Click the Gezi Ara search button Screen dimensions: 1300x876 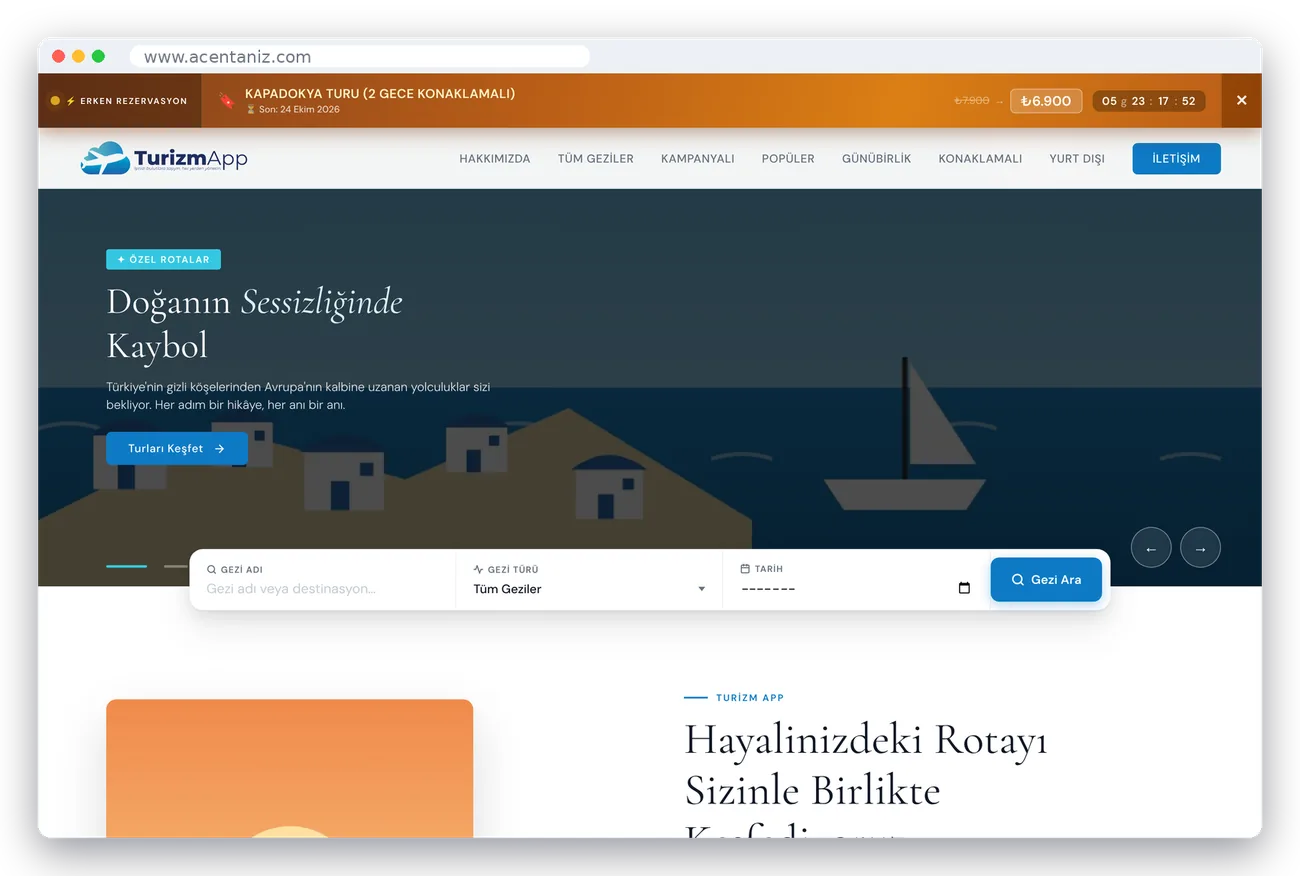point(1046,579)
